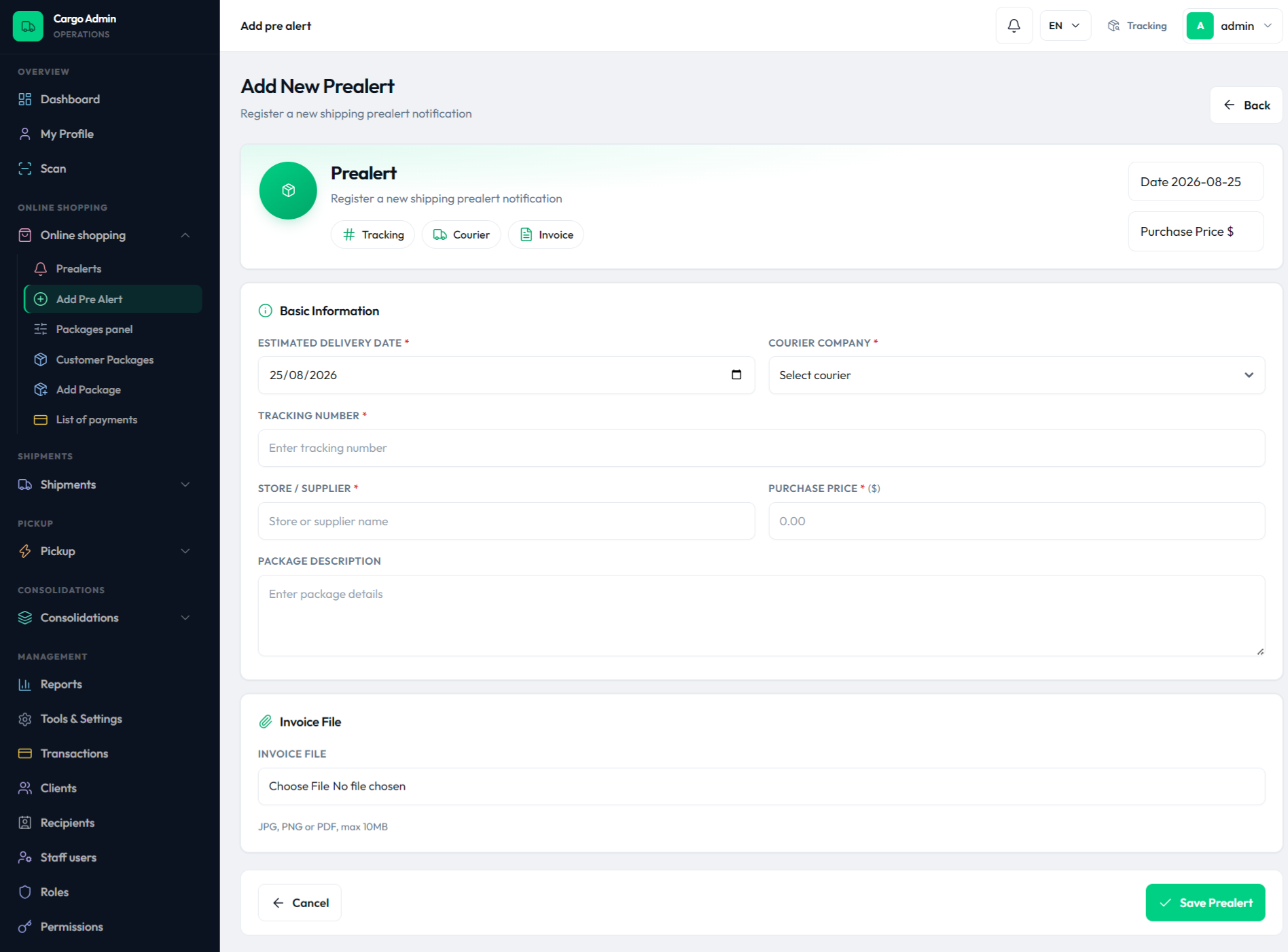The image size is (1288, 952).
Task: Open the Select courier dropdown
Action: tap(1016, 375)
